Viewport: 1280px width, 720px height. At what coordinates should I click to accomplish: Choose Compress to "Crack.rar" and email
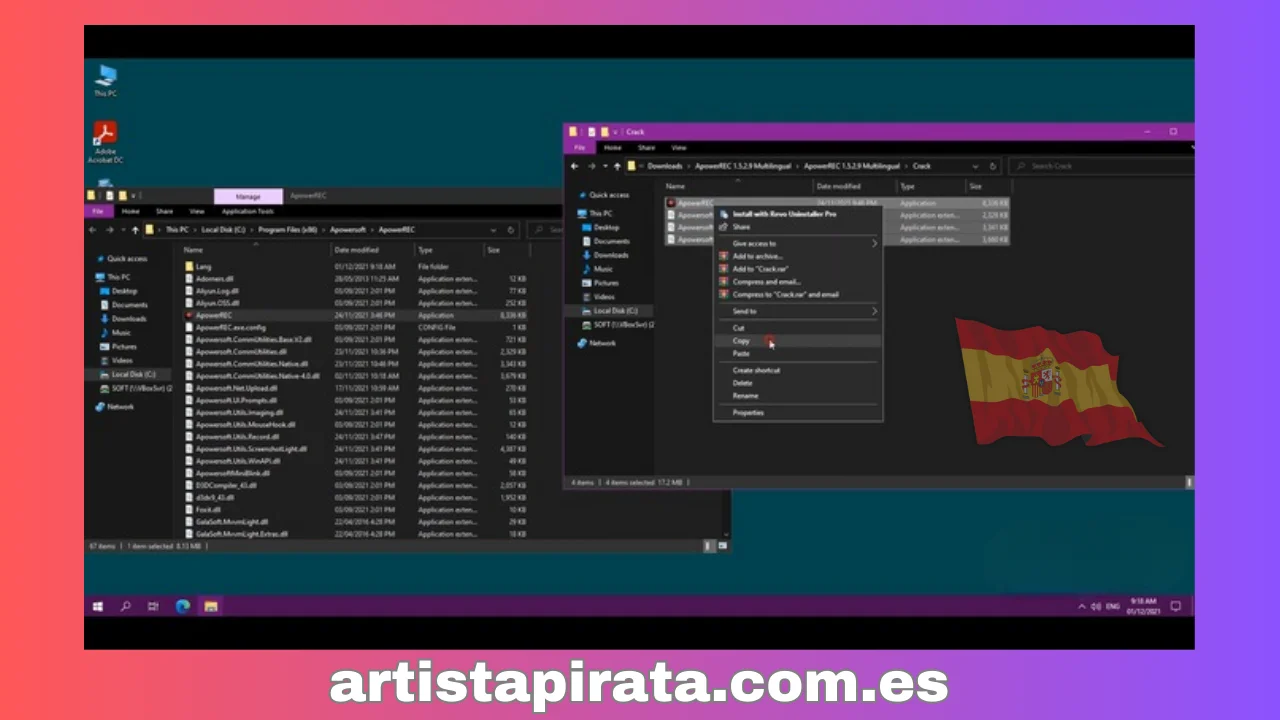[798, 295]
